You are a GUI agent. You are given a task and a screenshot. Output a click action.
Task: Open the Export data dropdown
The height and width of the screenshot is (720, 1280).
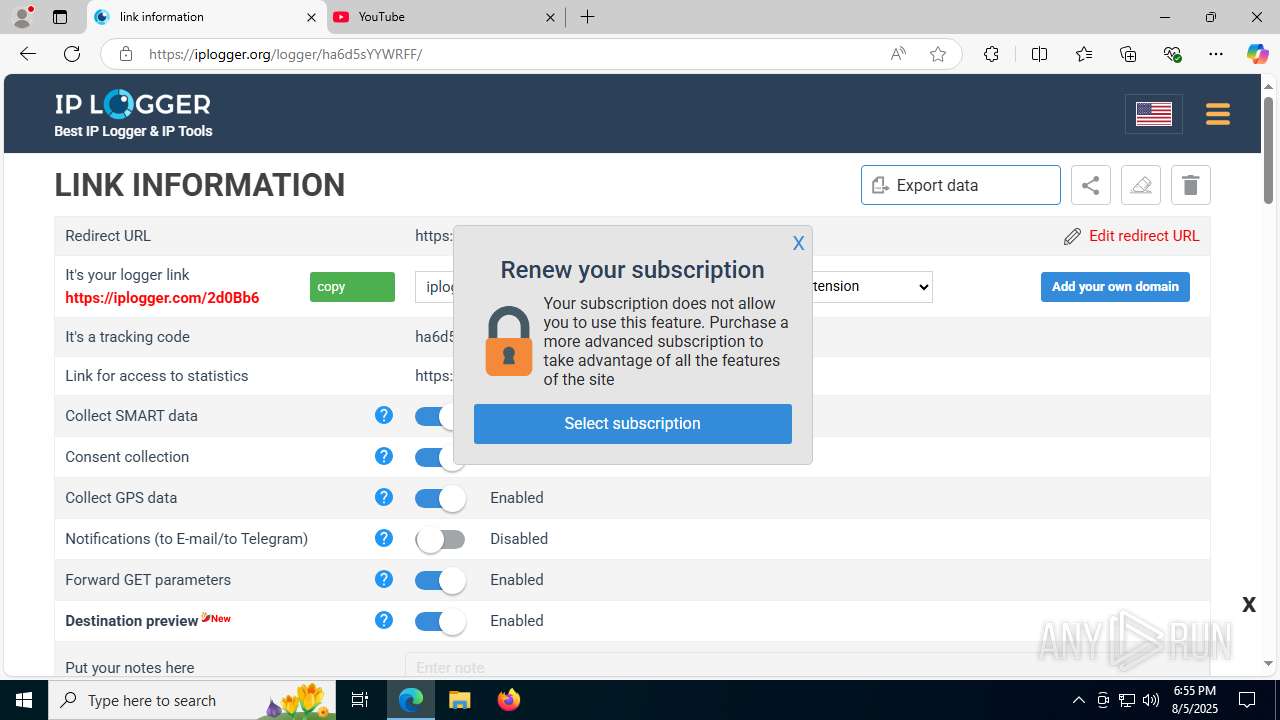[961, 185]
